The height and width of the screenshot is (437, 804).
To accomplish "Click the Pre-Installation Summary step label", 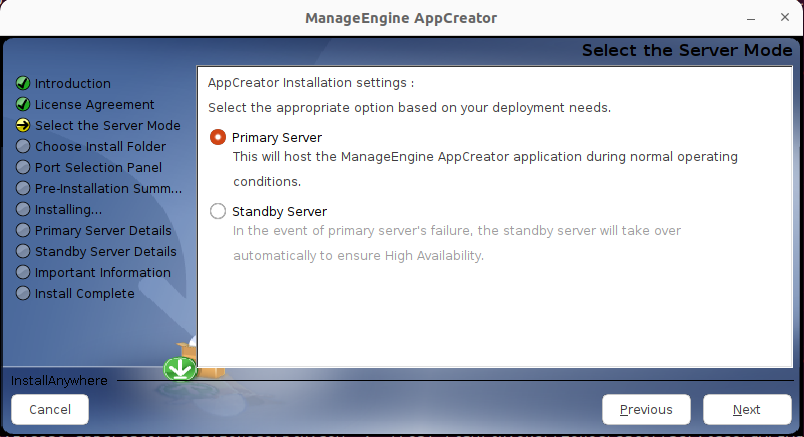I will 108,188.
